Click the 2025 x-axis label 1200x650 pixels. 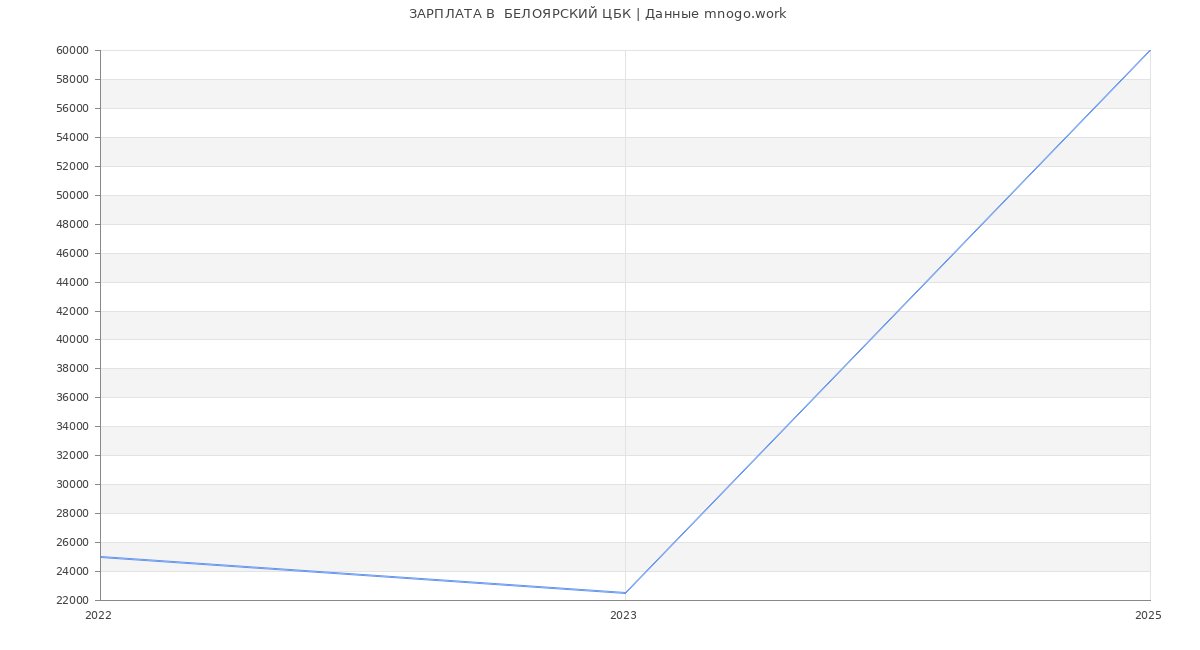[1148, 616]
